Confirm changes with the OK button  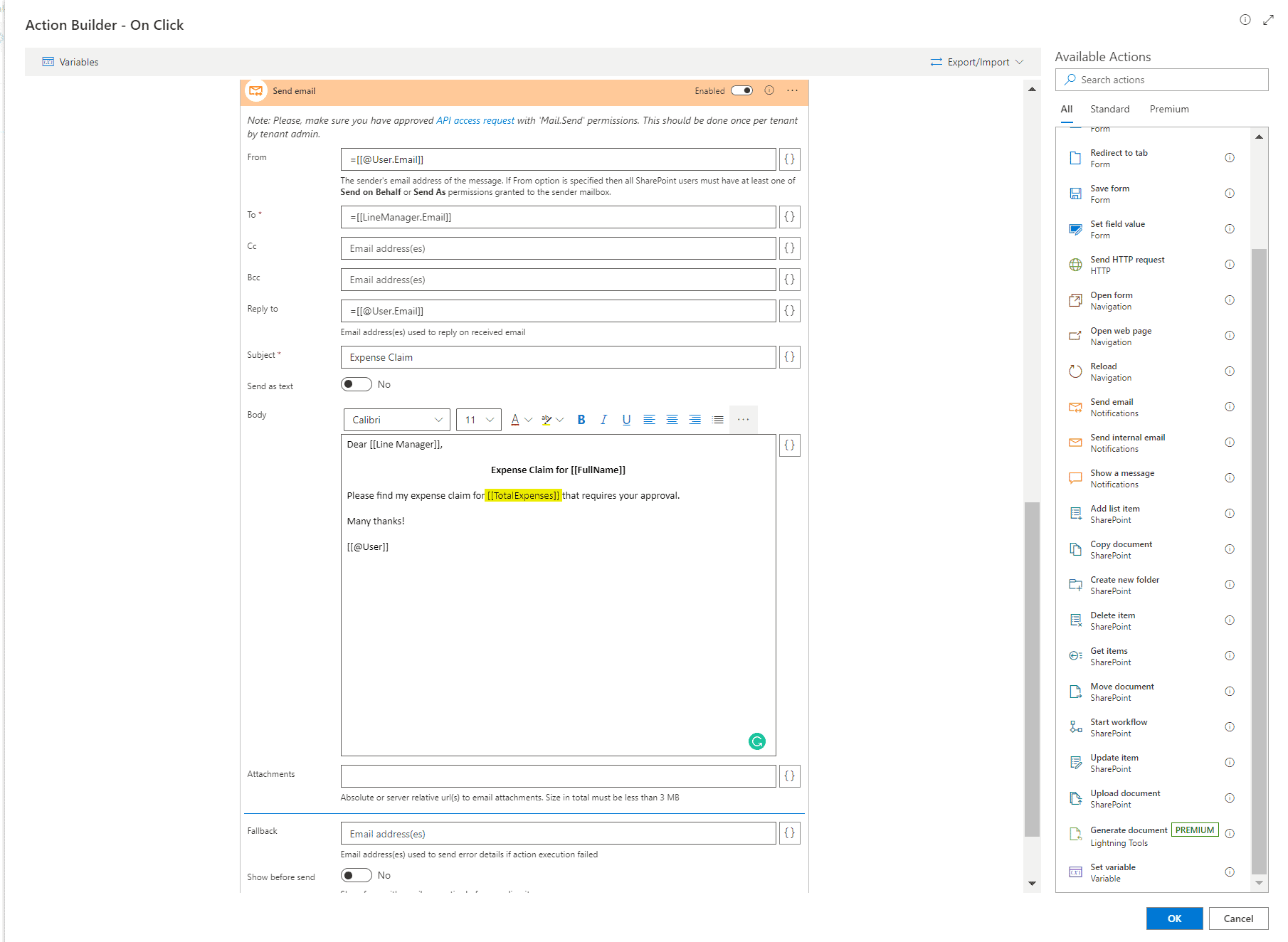(1173, 919)
